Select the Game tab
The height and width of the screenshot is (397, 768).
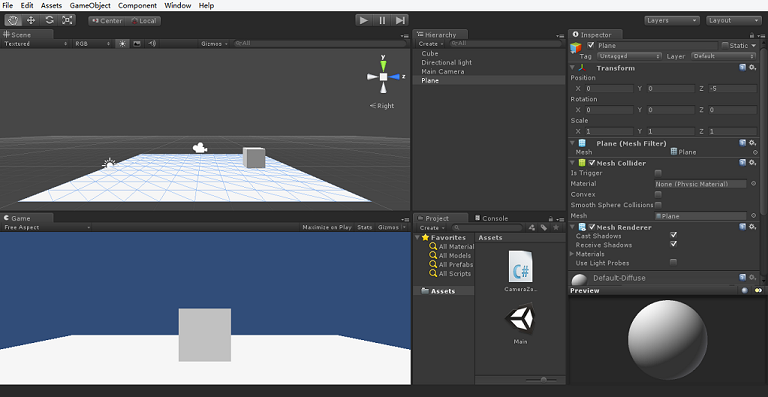pos(20,218)
